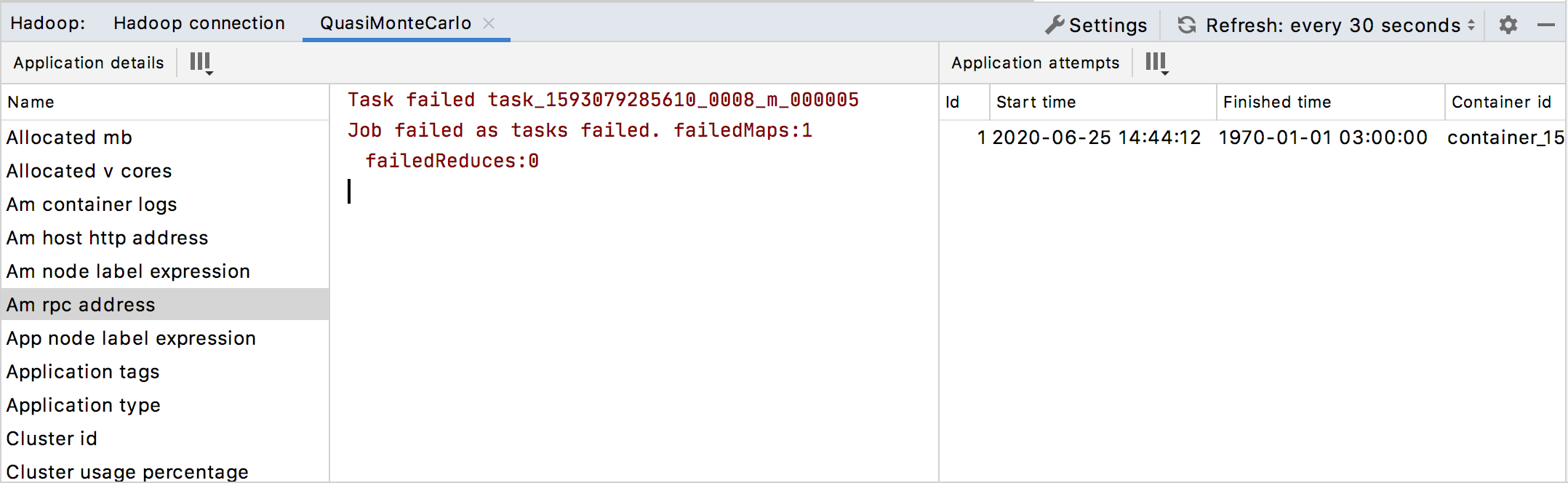Select the QuasiMonteCarlo tab
Image resolution: width=1568 pixels, height=483 pixels.
click(x=396, y=23)
